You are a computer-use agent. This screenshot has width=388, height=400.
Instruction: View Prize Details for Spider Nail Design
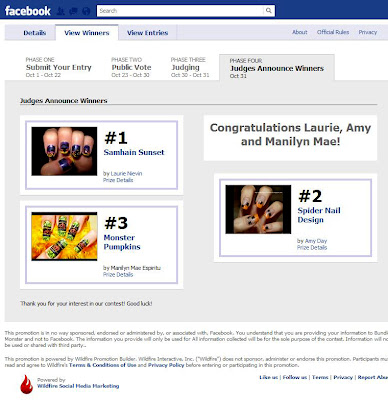312,248
